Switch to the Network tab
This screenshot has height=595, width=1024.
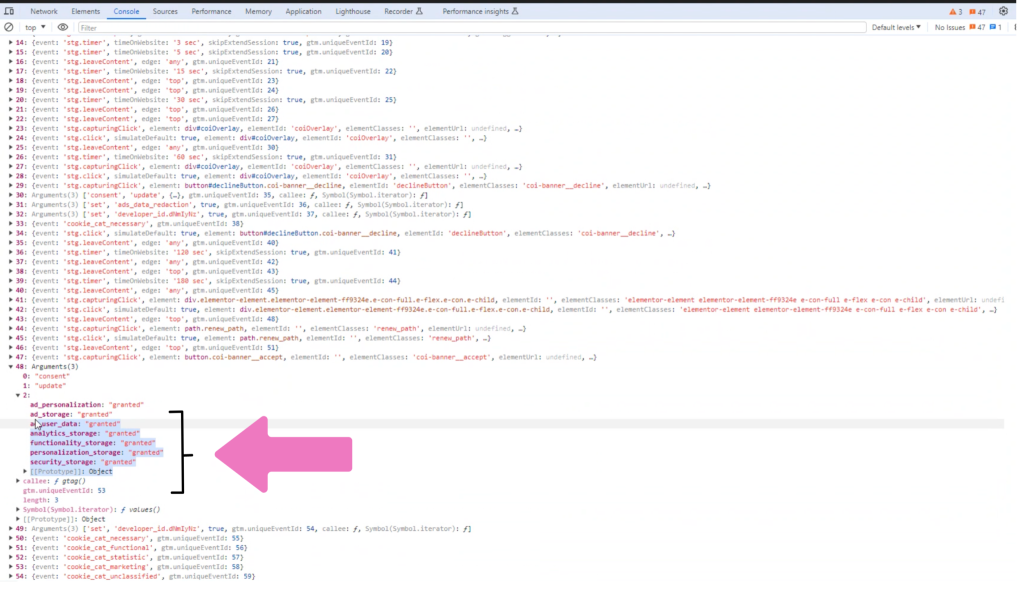pyautogui.click(x=44, y=11)
